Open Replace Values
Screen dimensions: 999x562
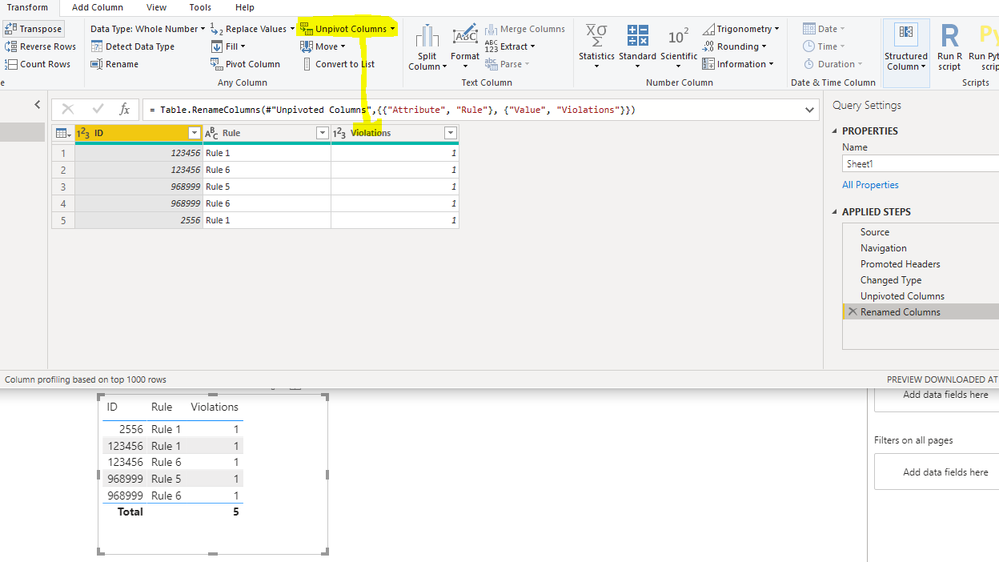252,29
